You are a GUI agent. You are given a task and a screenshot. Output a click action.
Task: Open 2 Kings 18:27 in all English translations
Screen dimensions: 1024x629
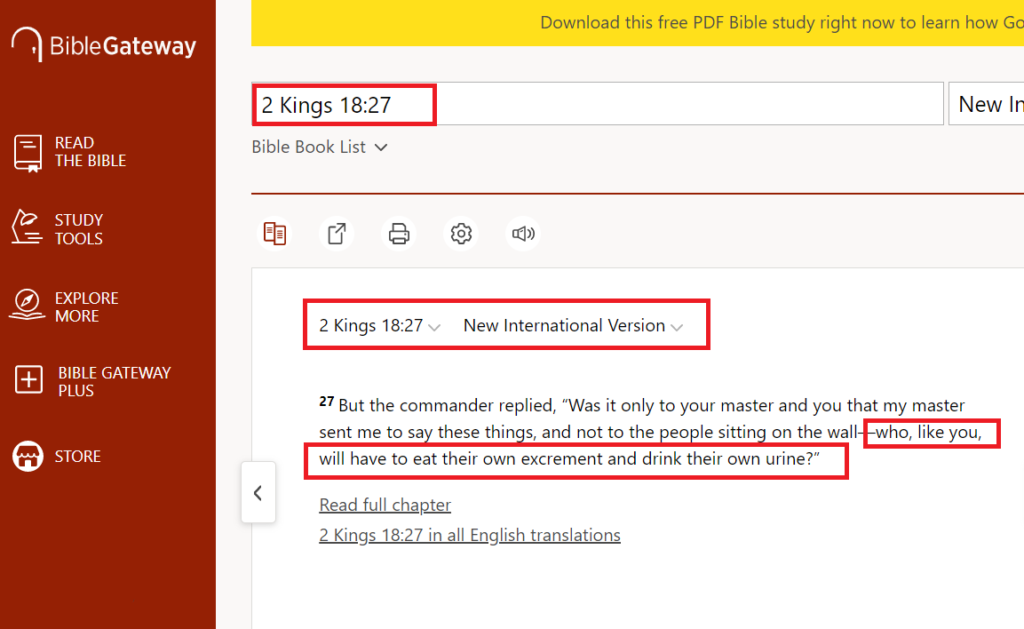[470, 535]
